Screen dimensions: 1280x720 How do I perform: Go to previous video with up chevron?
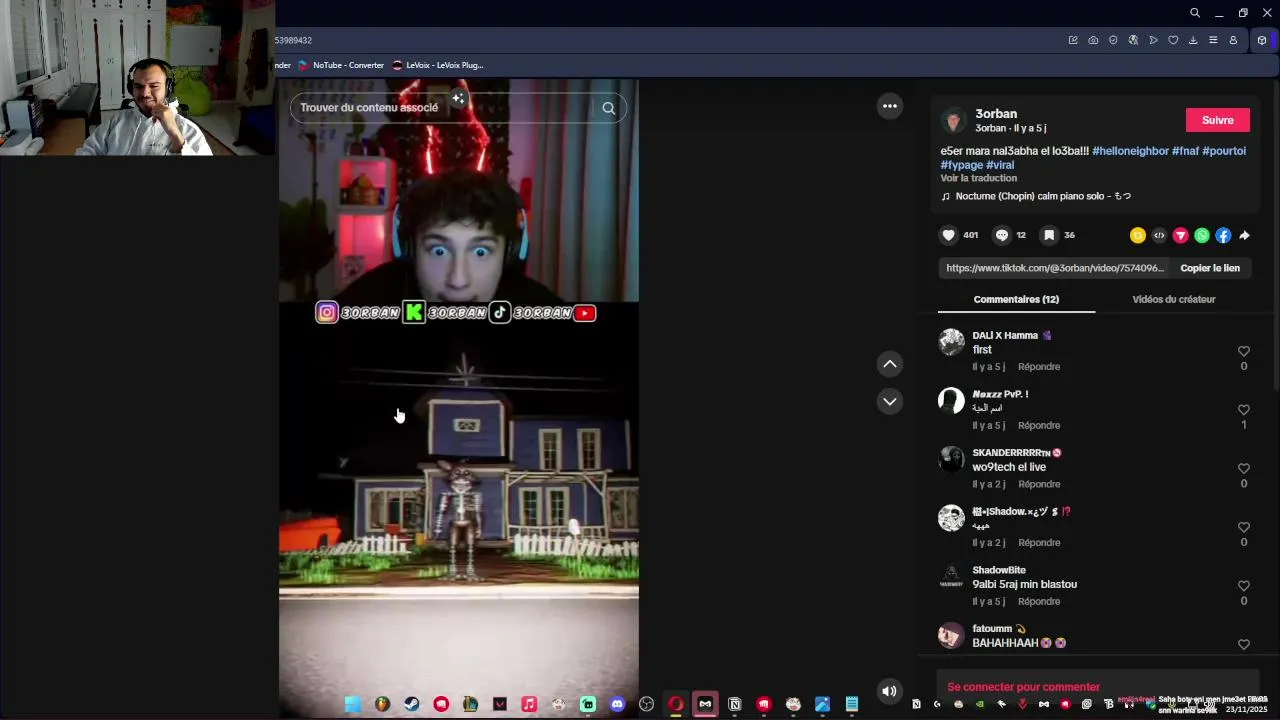coord(890,364)
